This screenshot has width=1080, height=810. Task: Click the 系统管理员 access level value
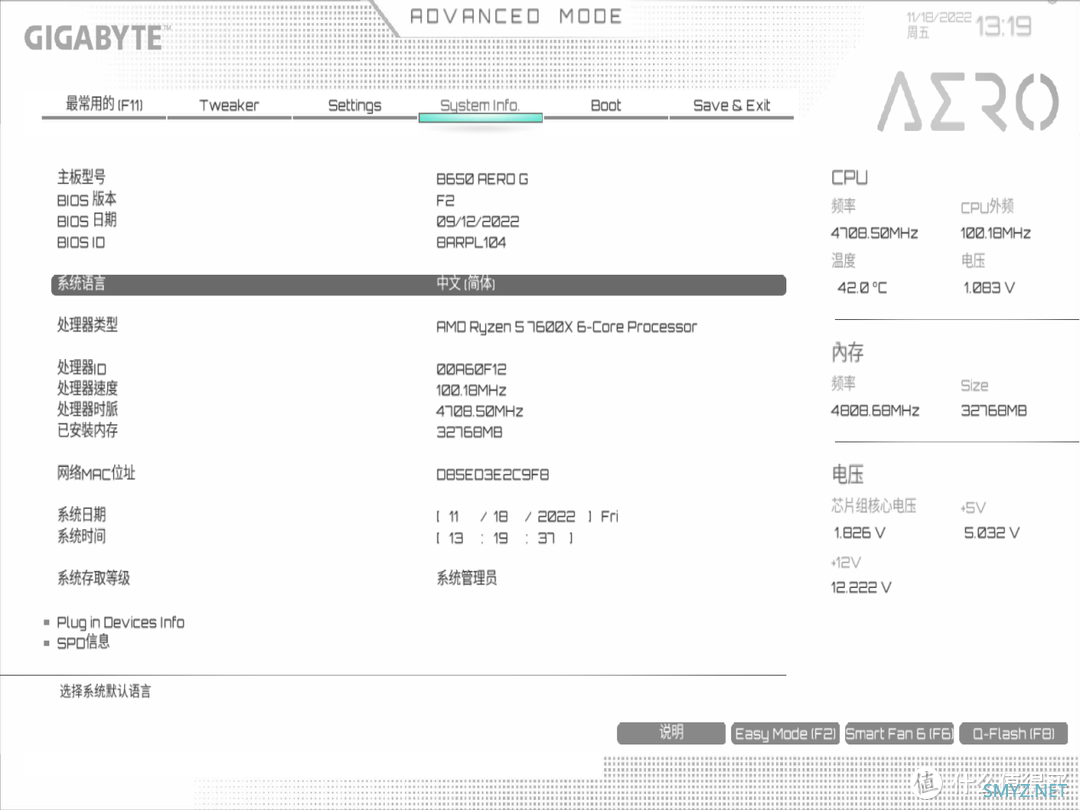point(466,578)
